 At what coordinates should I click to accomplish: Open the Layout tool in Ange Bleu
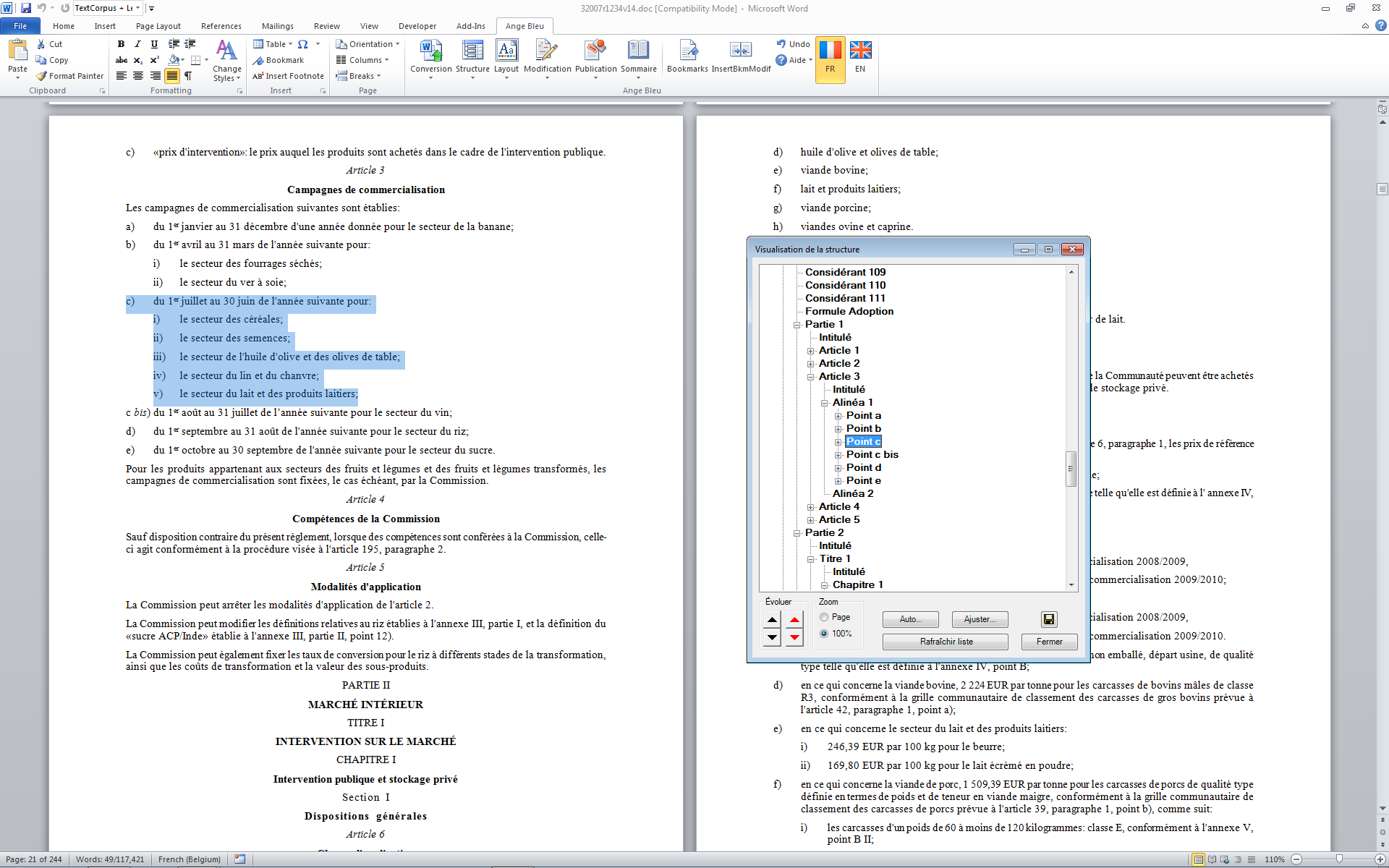pyautogui.click(x=506, y=58)
